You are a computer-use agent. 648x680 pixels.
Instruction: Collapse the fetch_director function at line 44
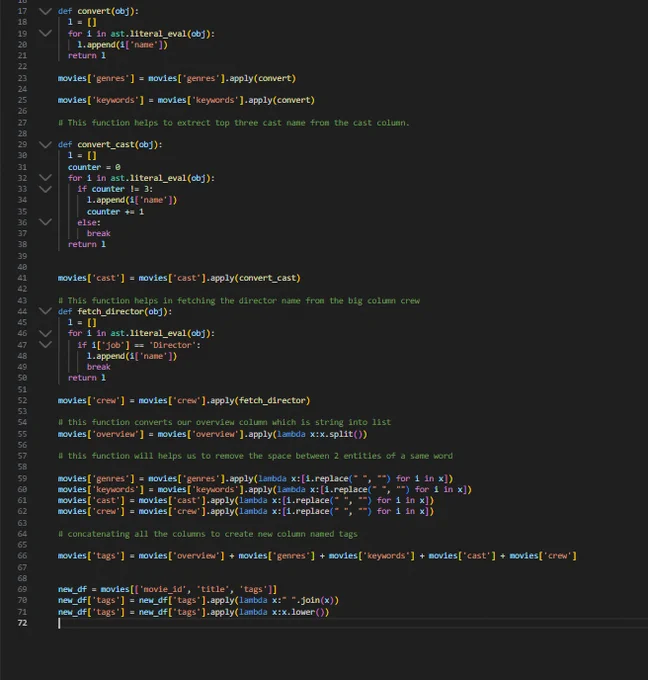pyautogui.click(x=45, y=311)
